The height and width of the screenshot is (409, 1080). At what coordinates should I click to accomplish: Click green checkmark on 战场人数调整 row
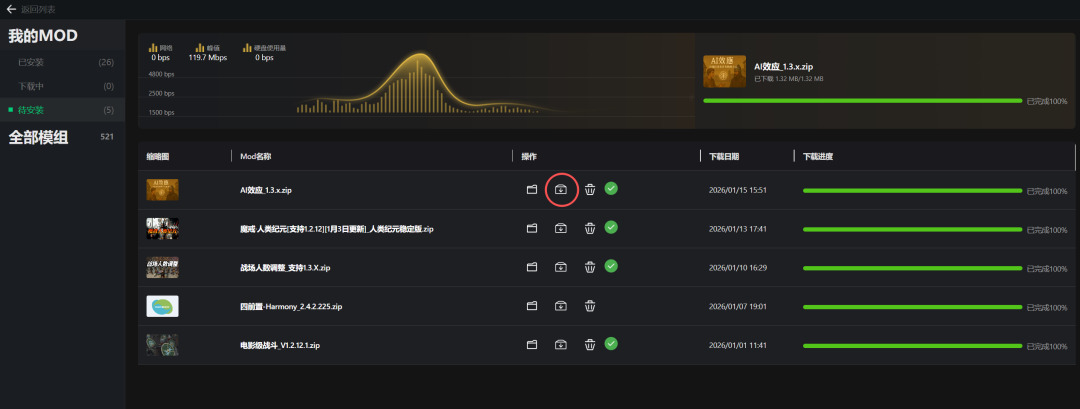click(611, 266)
